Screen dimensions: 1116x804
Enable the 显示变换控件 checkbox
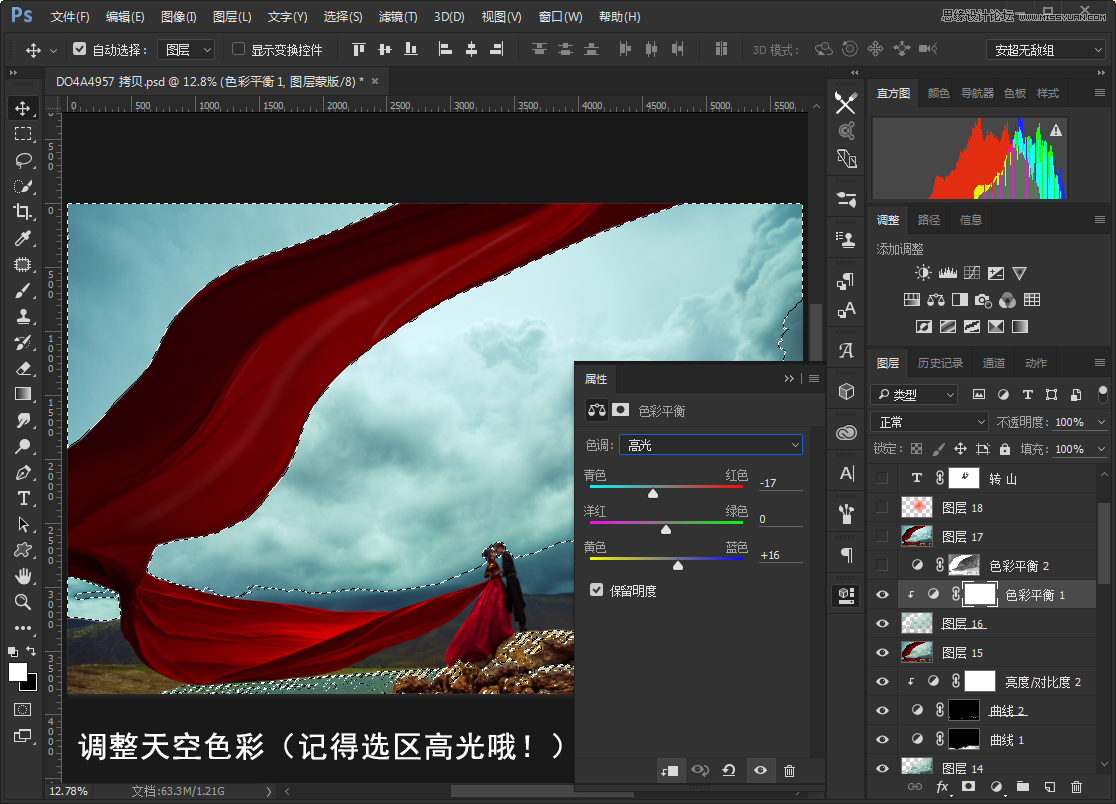tap(238, 49)
